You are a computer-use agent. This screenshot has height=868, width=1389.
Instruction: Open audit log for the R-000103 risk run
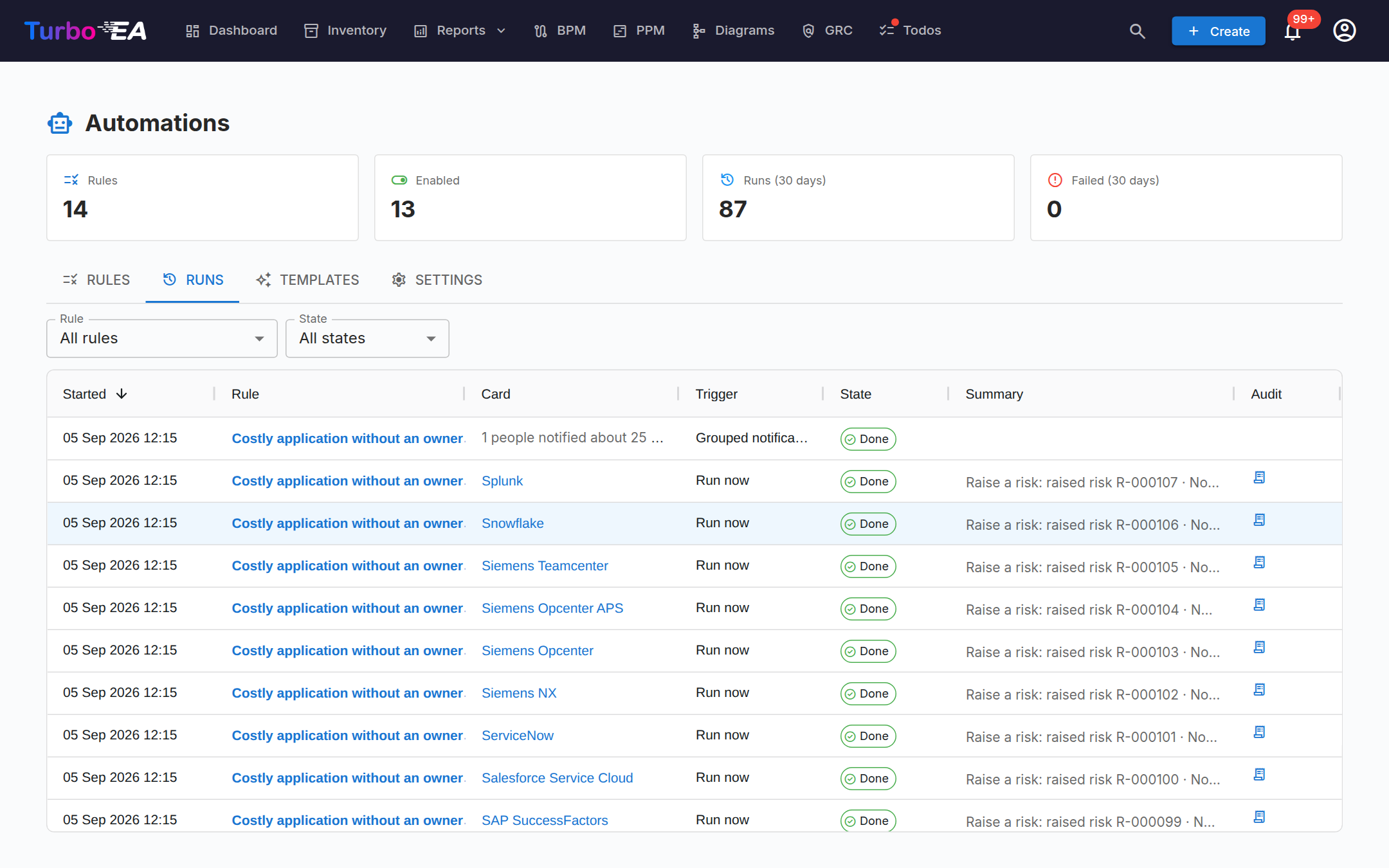point(1259,647)
